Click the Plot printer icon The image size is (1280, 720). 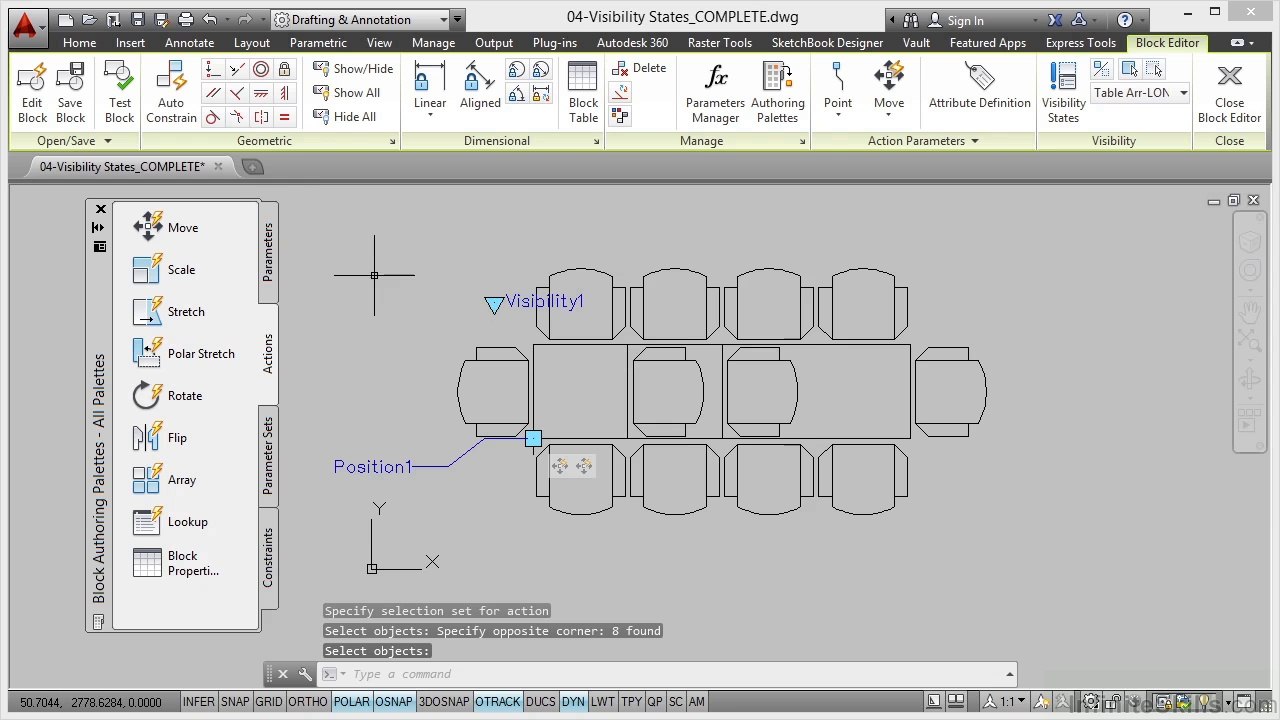click(185, 19)
